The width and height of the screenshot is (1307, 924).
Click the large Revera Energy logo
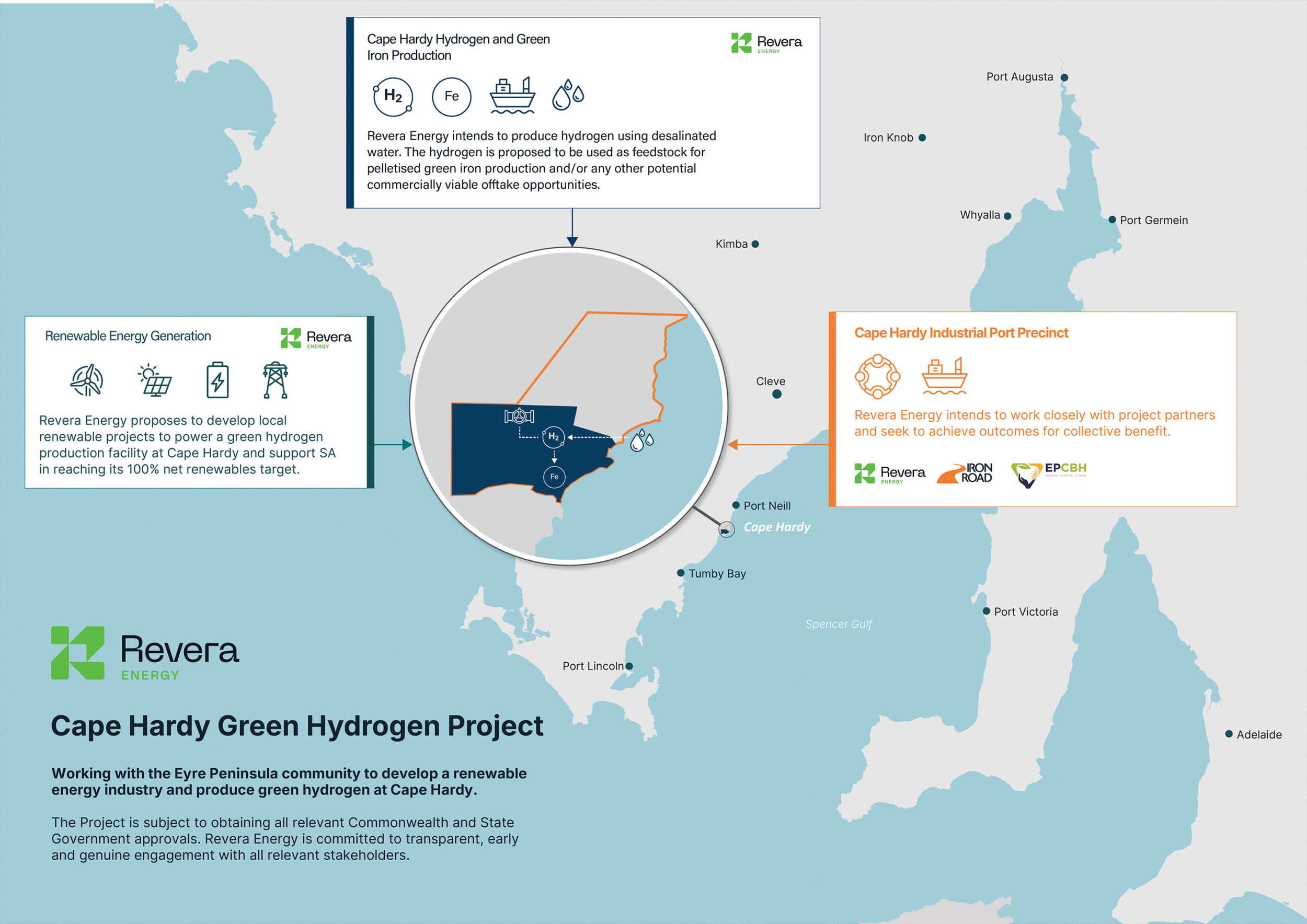pyautogui.click(x=145, y=653)
